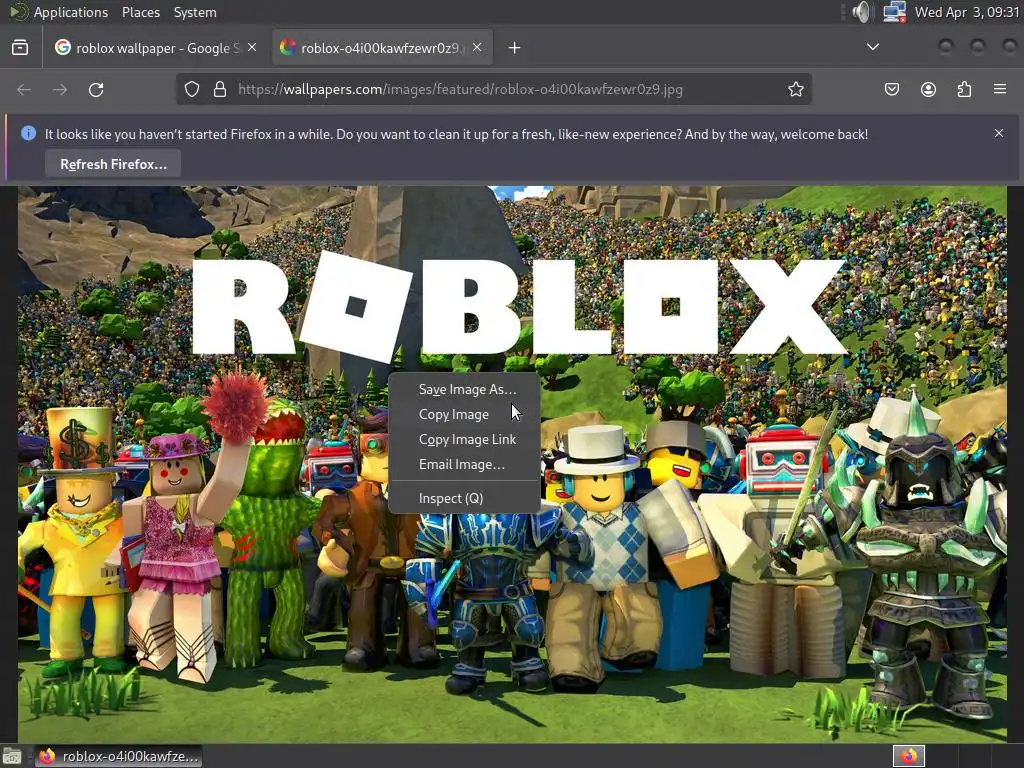
Task: Click Firefox View icon in tab bar
Action: 20,48
